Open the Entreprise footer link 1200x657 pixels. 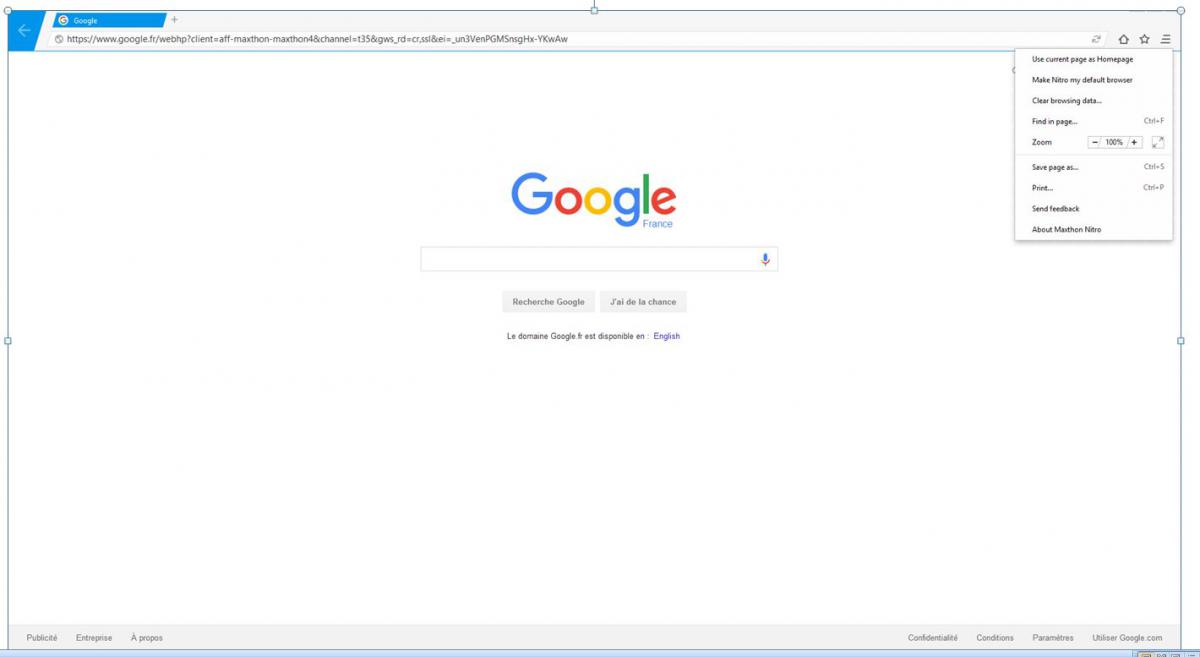(94, 638)
